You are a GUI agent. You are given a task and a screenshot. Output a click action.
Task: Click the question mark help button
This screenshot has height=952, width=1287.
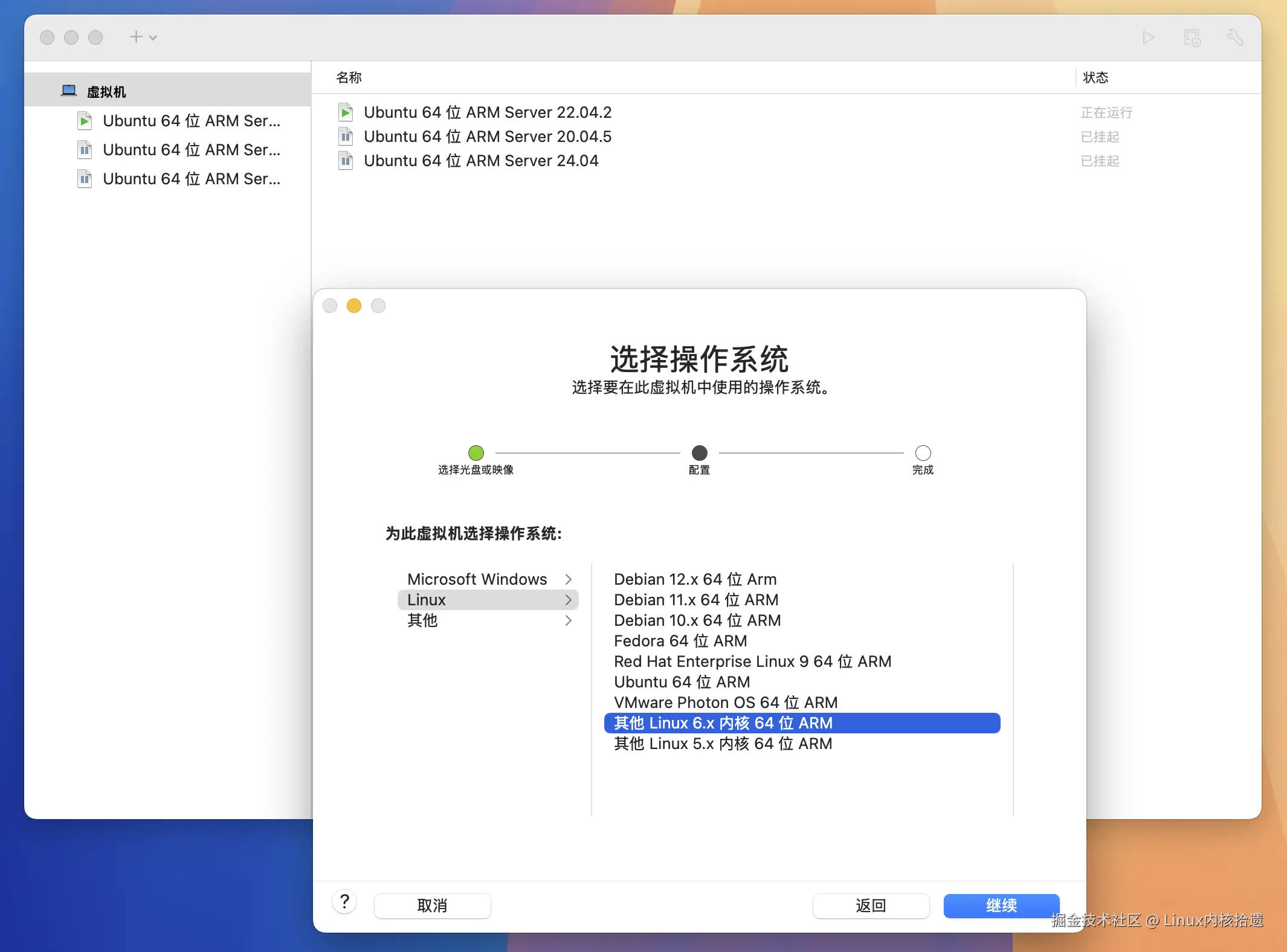click(x=344, y=902)
